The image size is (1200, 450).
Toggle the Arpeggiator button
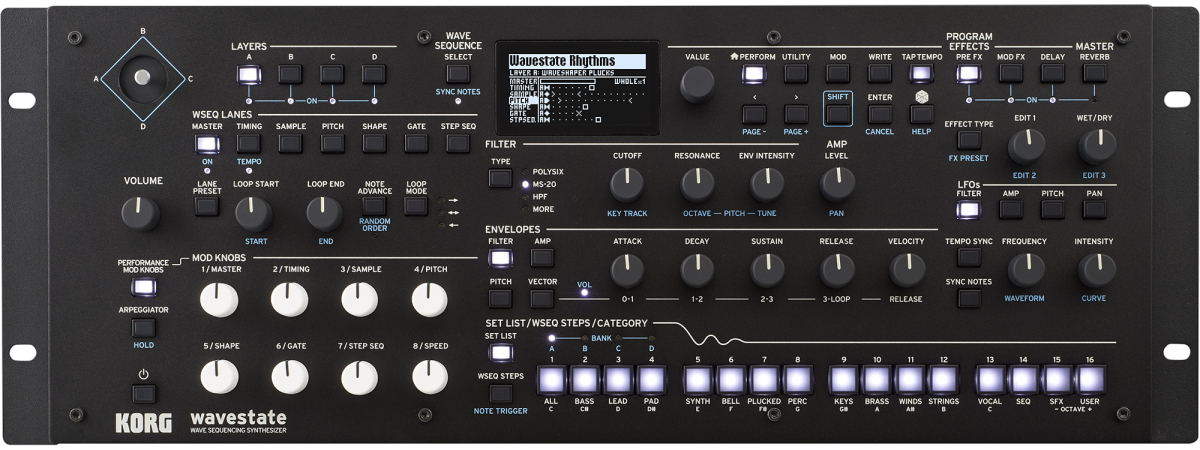(144, 327)
